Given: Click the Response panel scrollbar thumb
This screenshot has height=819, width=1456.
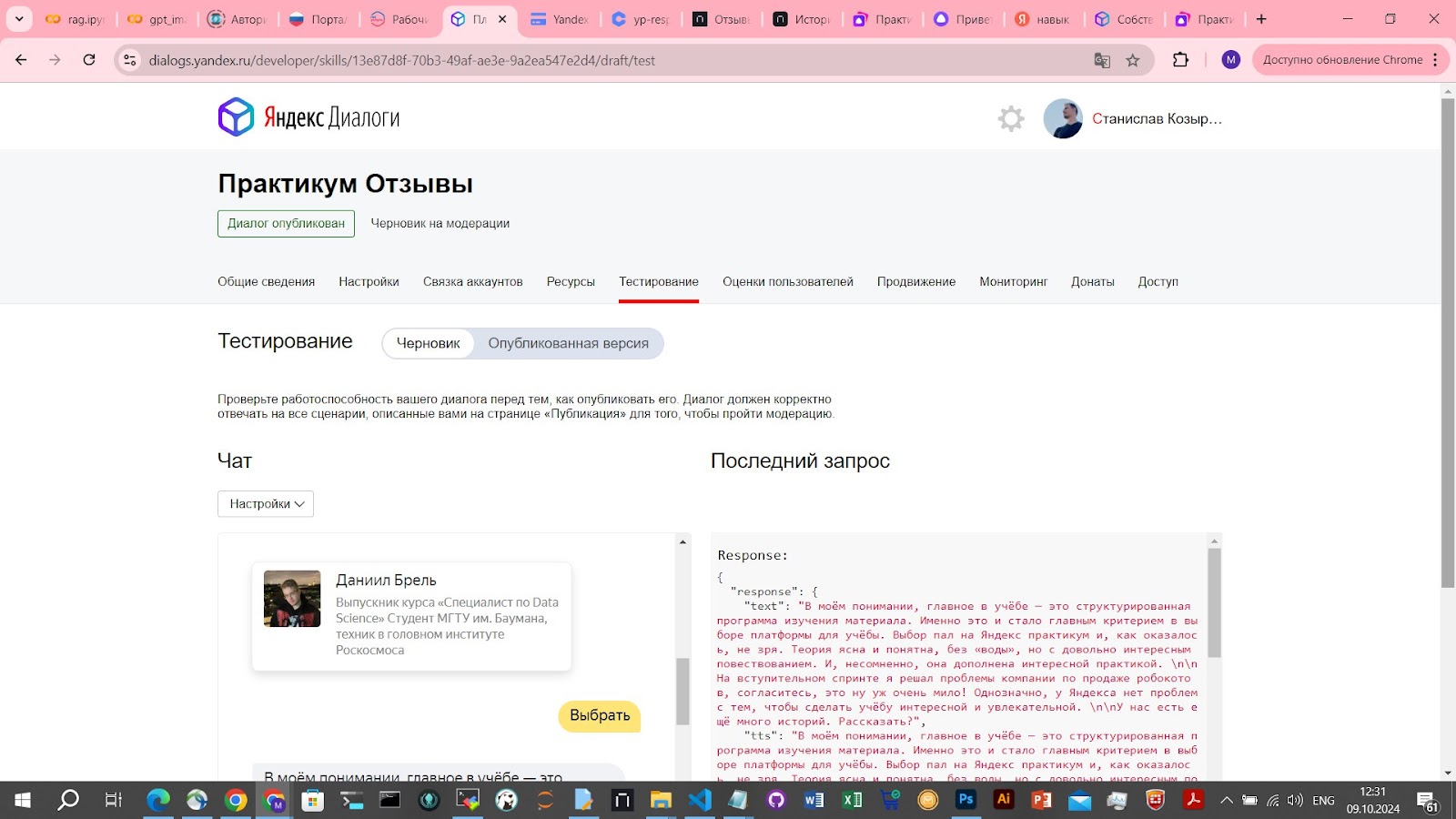Looking at the screenshot, I should point(1214,602).
